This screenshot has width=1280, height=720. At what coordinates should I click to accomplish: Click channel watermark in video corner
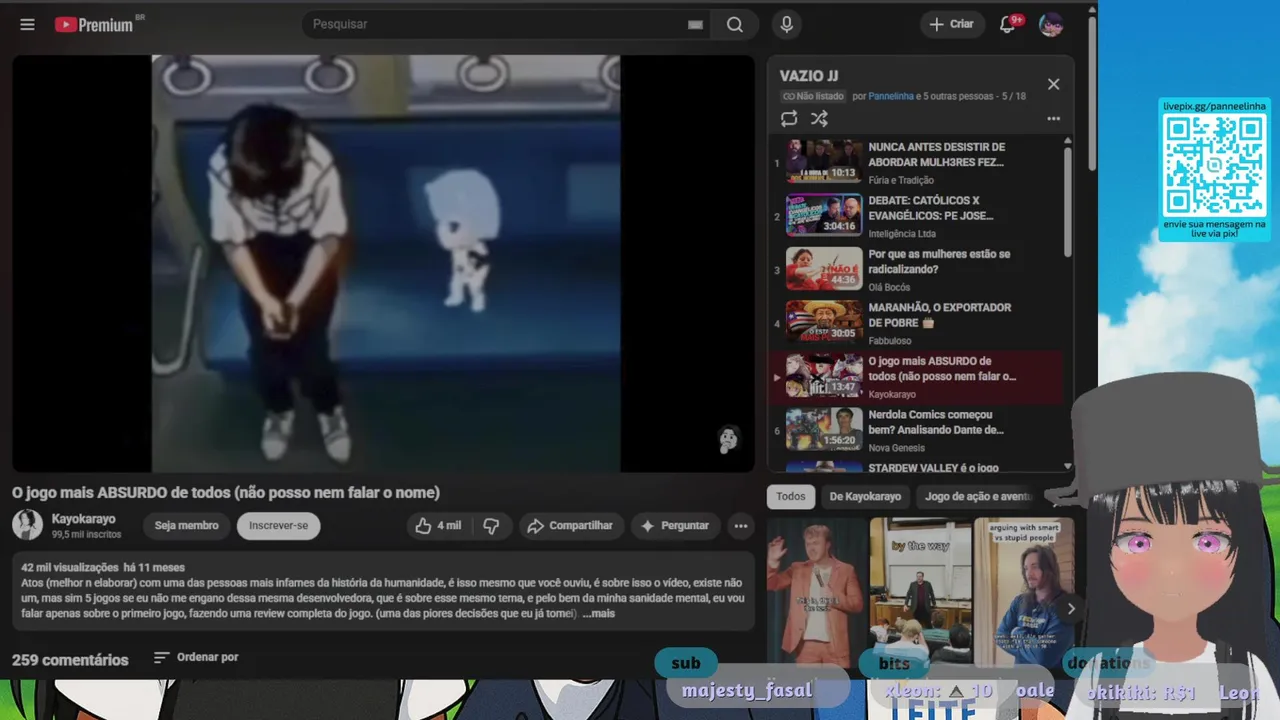point(729,439)
